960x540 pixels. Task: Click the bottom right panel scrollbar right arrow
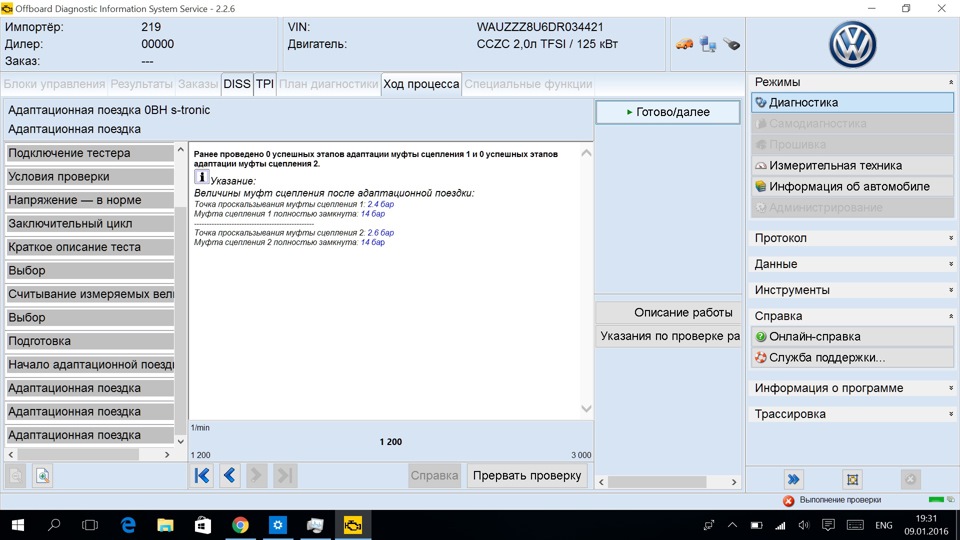point(734,482)
